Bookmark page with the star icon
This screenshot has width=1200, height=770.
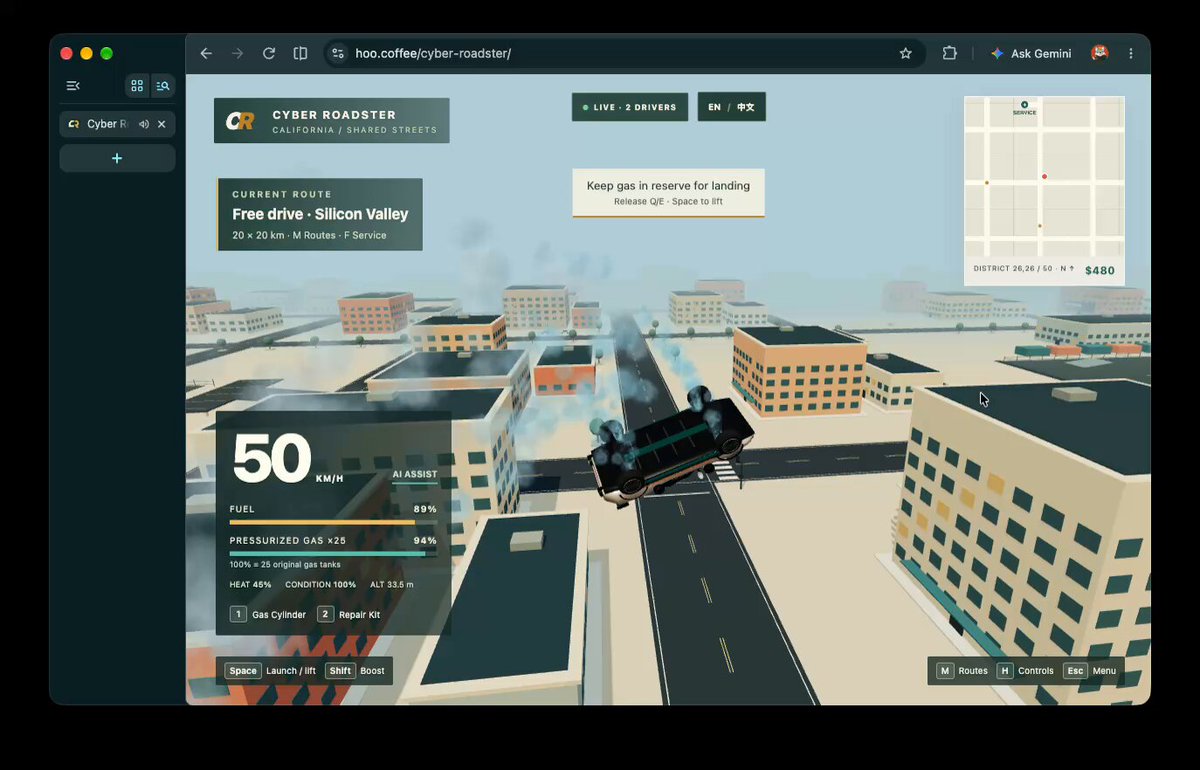[906, 53]
